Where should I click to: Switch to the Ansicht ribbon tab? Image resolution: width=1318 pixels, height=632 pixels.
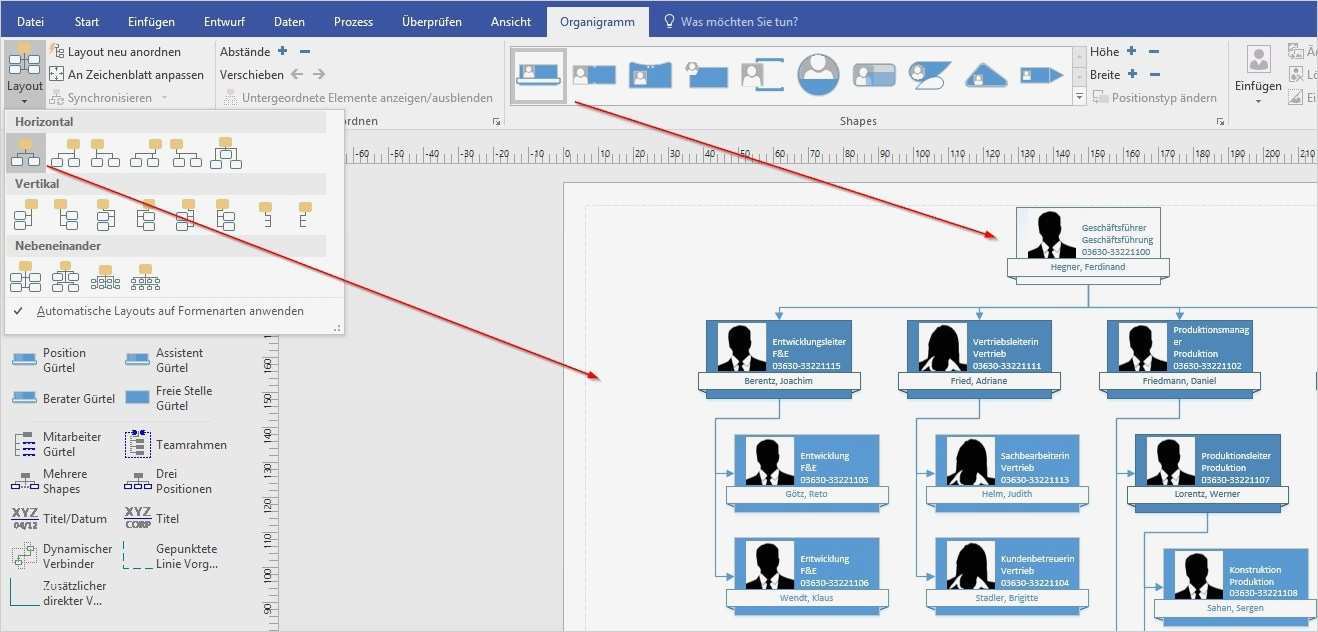tap(510, 20)
